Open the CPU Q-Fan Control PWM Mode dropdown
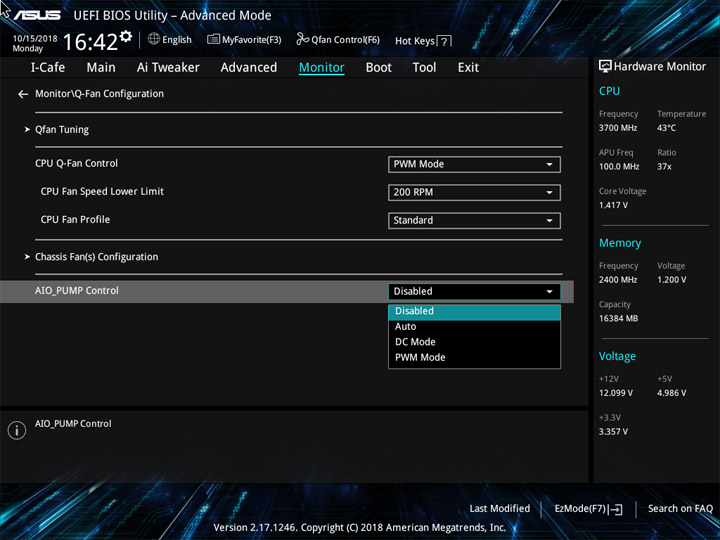 (474, 164)
